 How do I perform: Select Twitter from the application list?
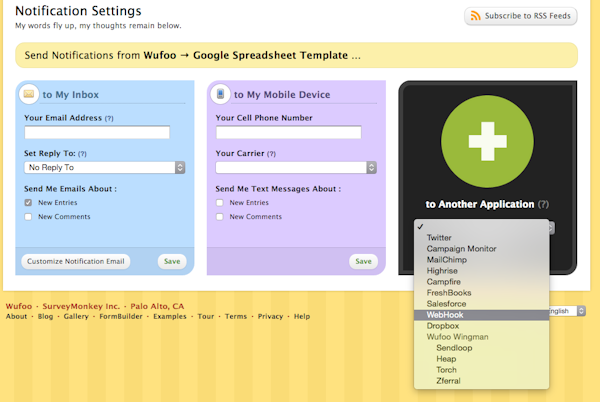[481, 238]
